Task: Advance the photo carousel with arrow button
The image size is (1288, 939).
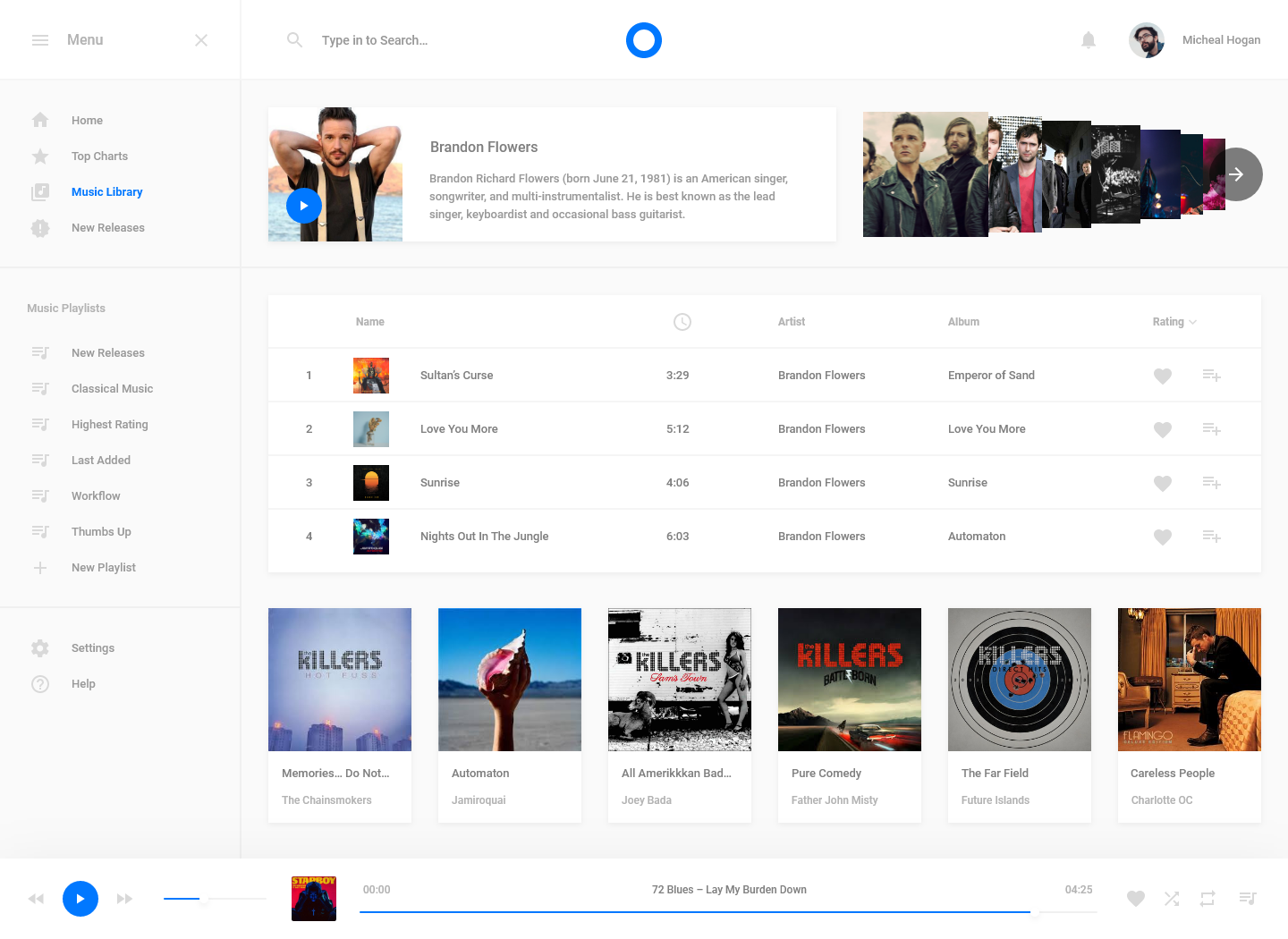Action: 1236,174
